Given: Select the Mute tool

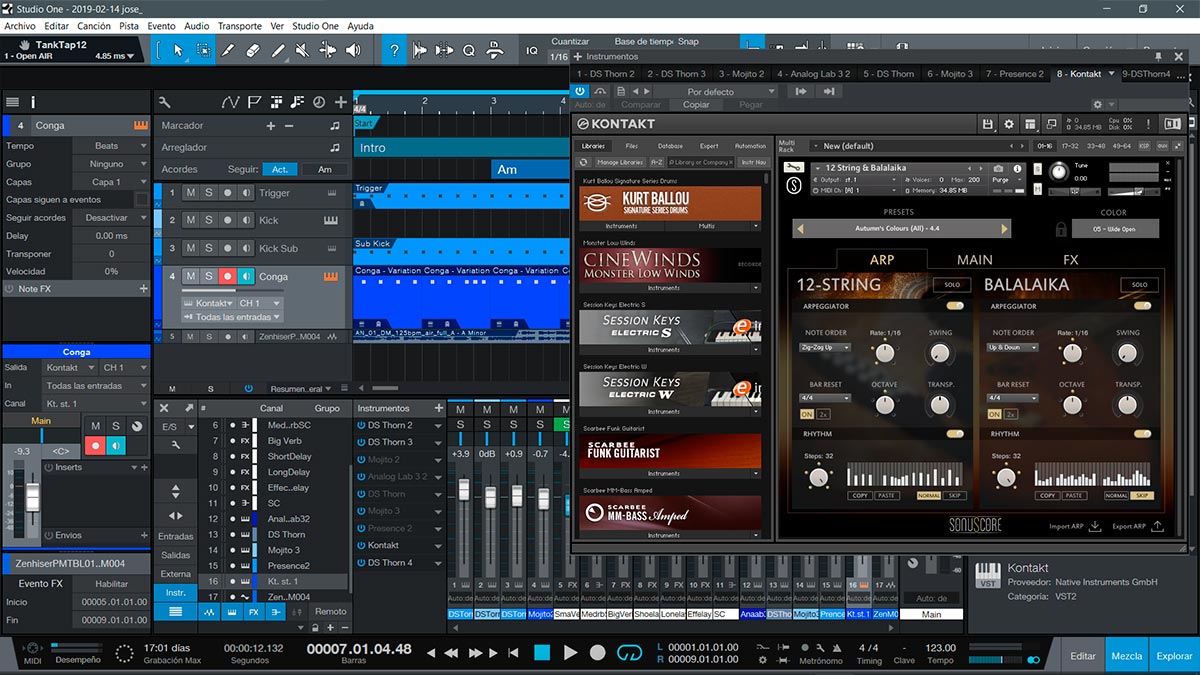Looking at the screenshot, I should [x=304, y=50].
